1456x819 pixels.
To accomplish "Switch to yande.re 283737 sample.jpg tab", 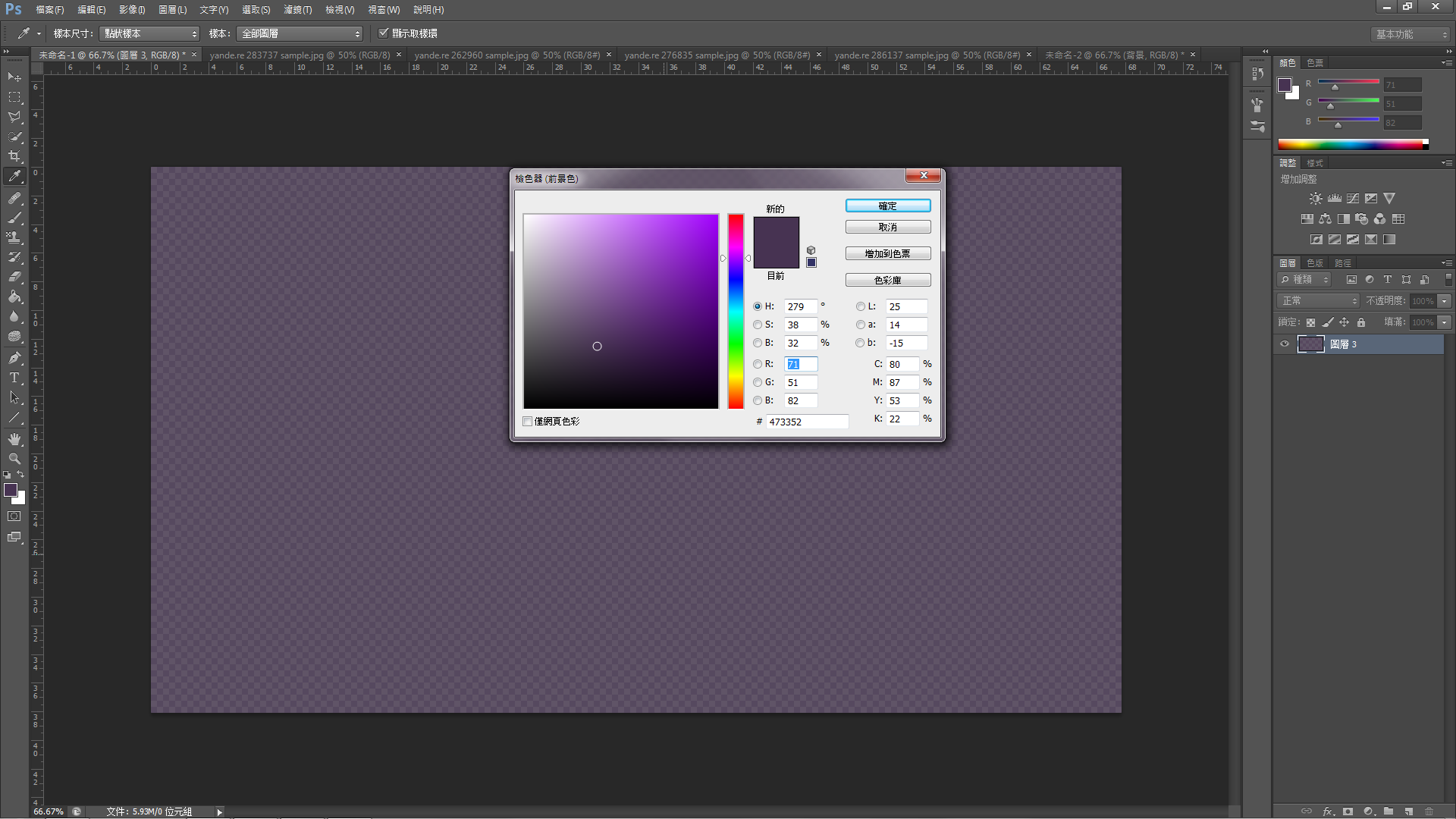I will [x=300, y=55].
